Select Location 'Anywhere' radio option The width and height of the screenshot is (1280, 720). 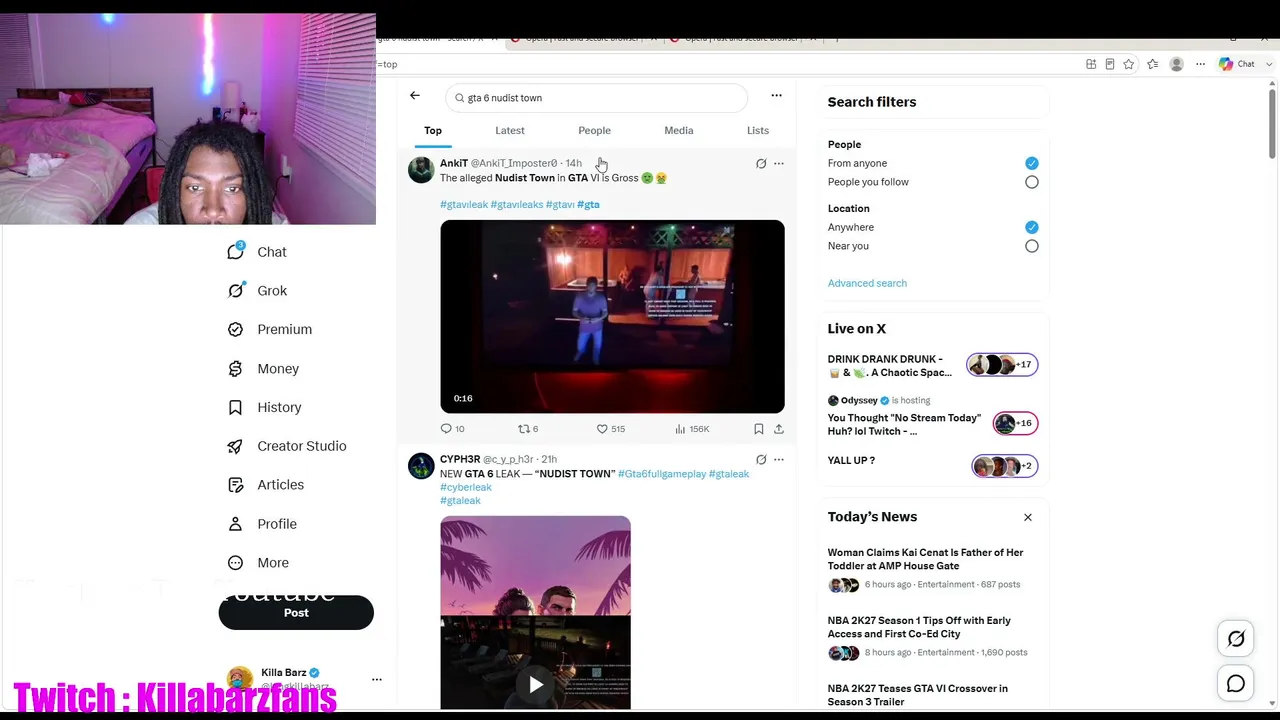tap(1032, 227)
